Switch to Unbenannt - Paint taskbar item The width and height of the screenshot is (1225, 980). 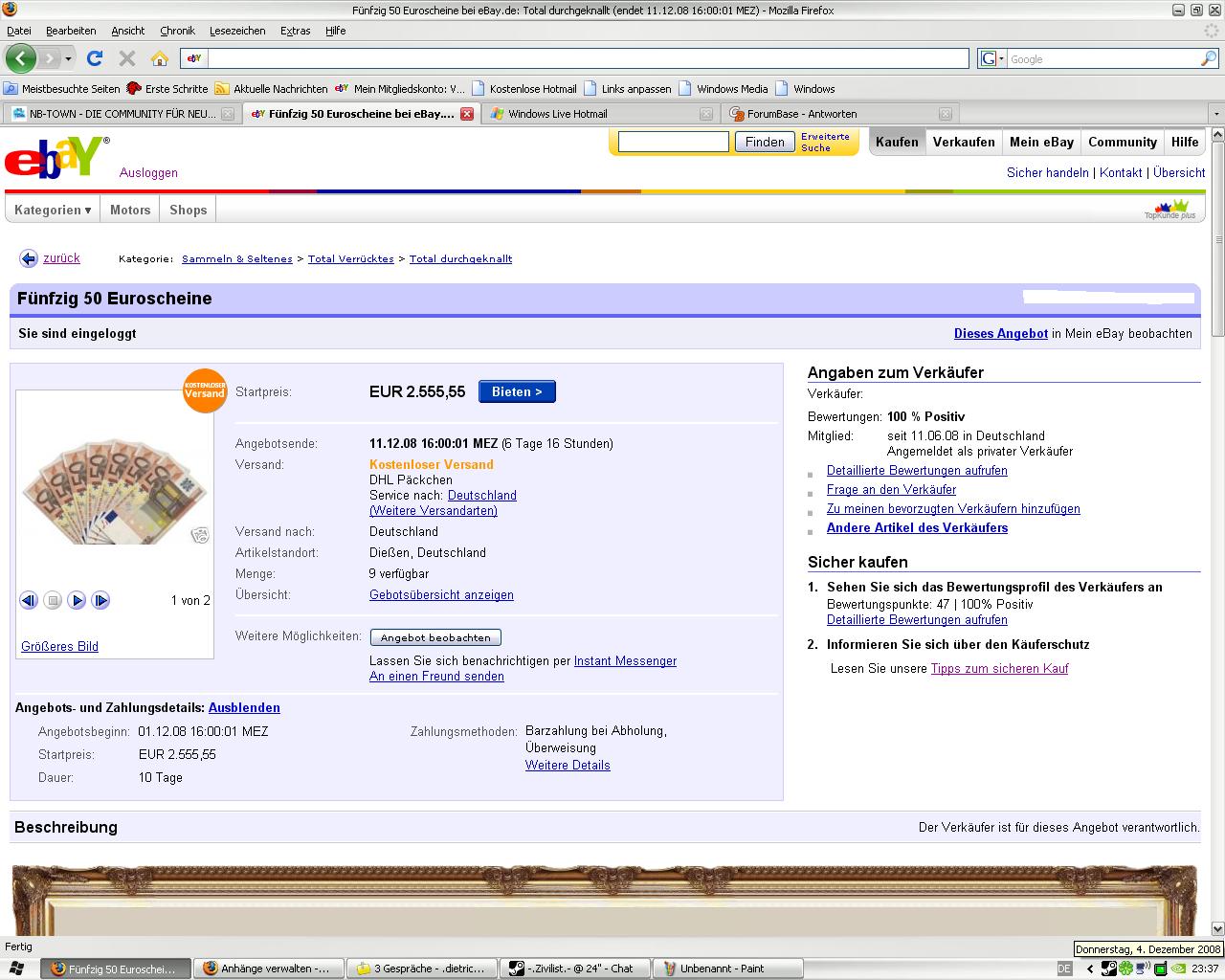(727, 969)
